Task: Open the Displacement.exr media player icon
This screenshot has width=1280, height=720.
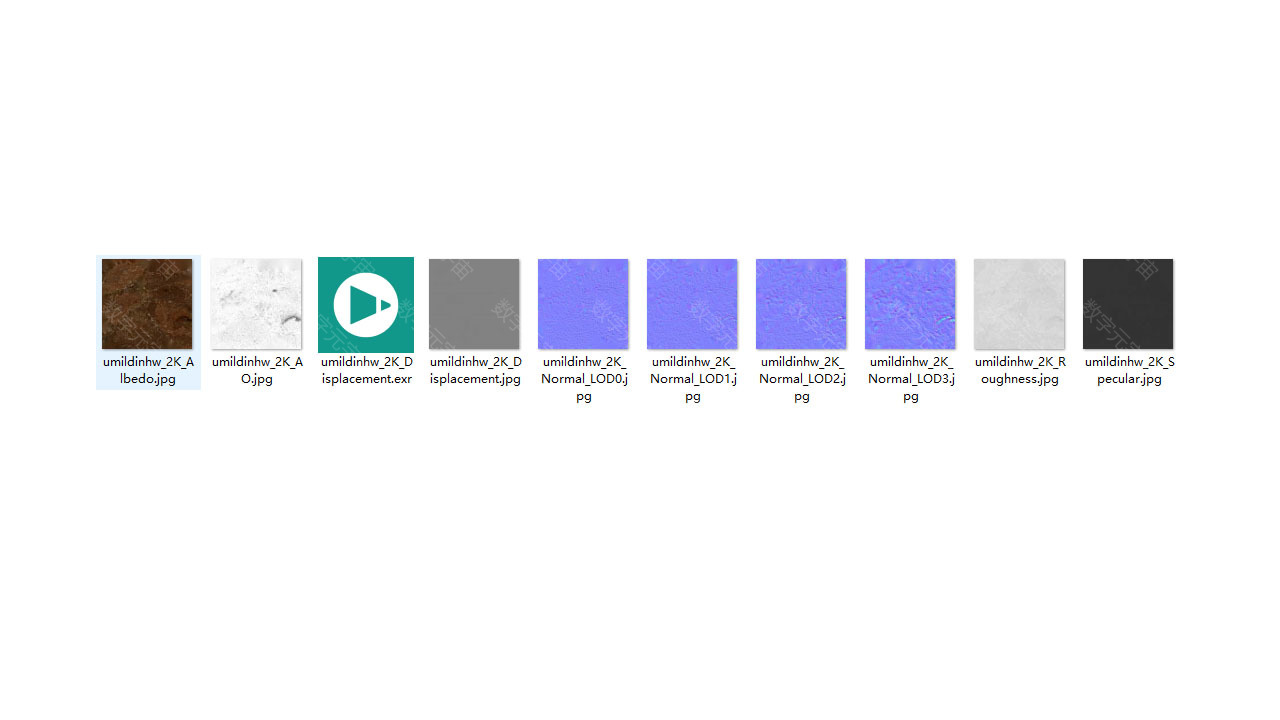Action: point(366,305)
